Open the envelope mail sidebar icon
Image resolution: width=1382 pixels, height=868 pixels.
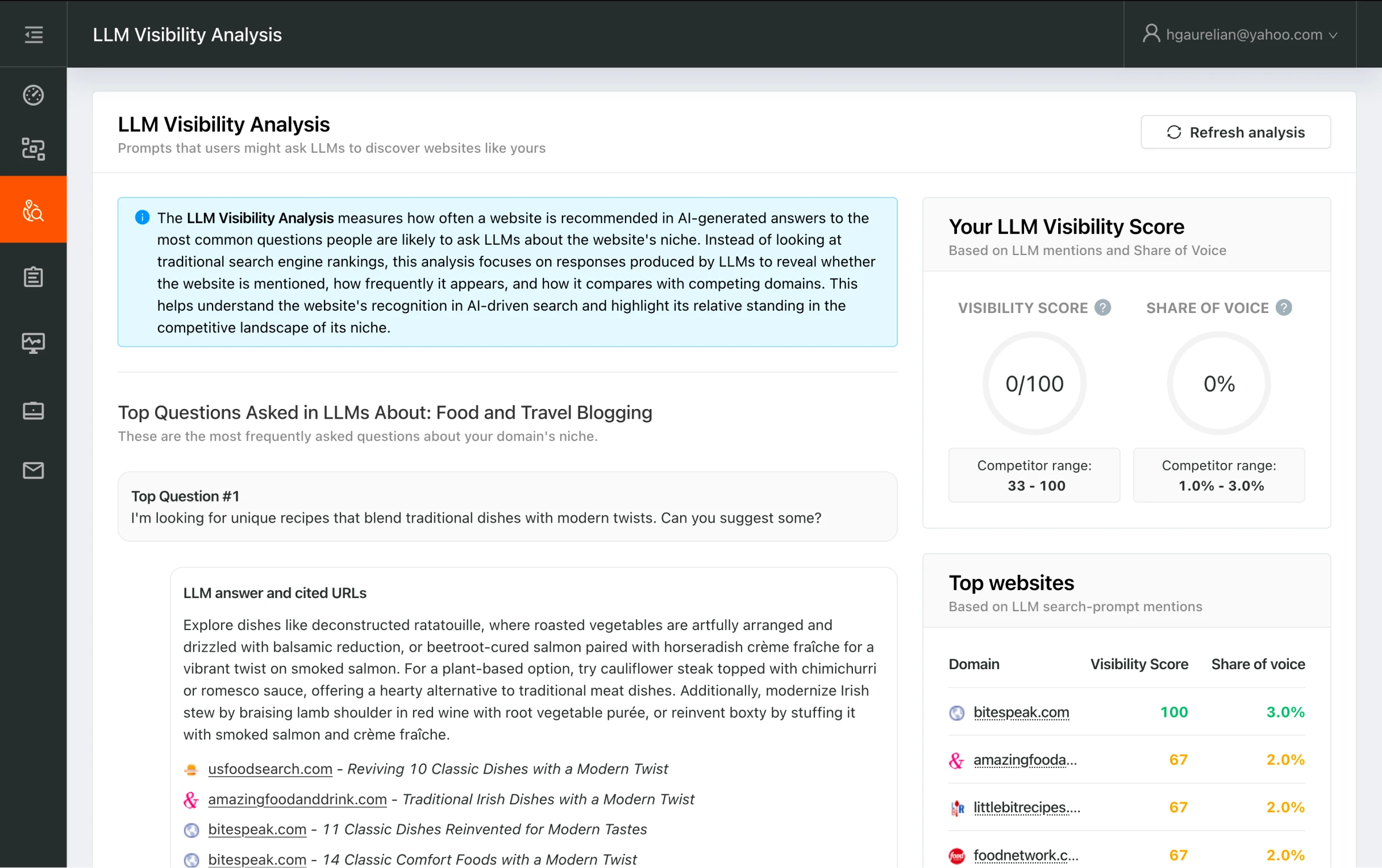(34, 470)
